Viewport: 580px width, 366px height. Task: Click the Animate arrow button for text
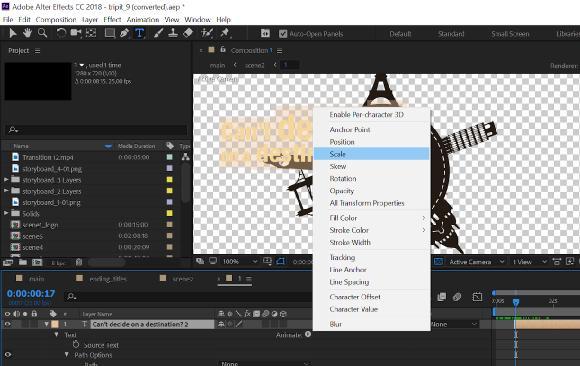tap(308, 334)
